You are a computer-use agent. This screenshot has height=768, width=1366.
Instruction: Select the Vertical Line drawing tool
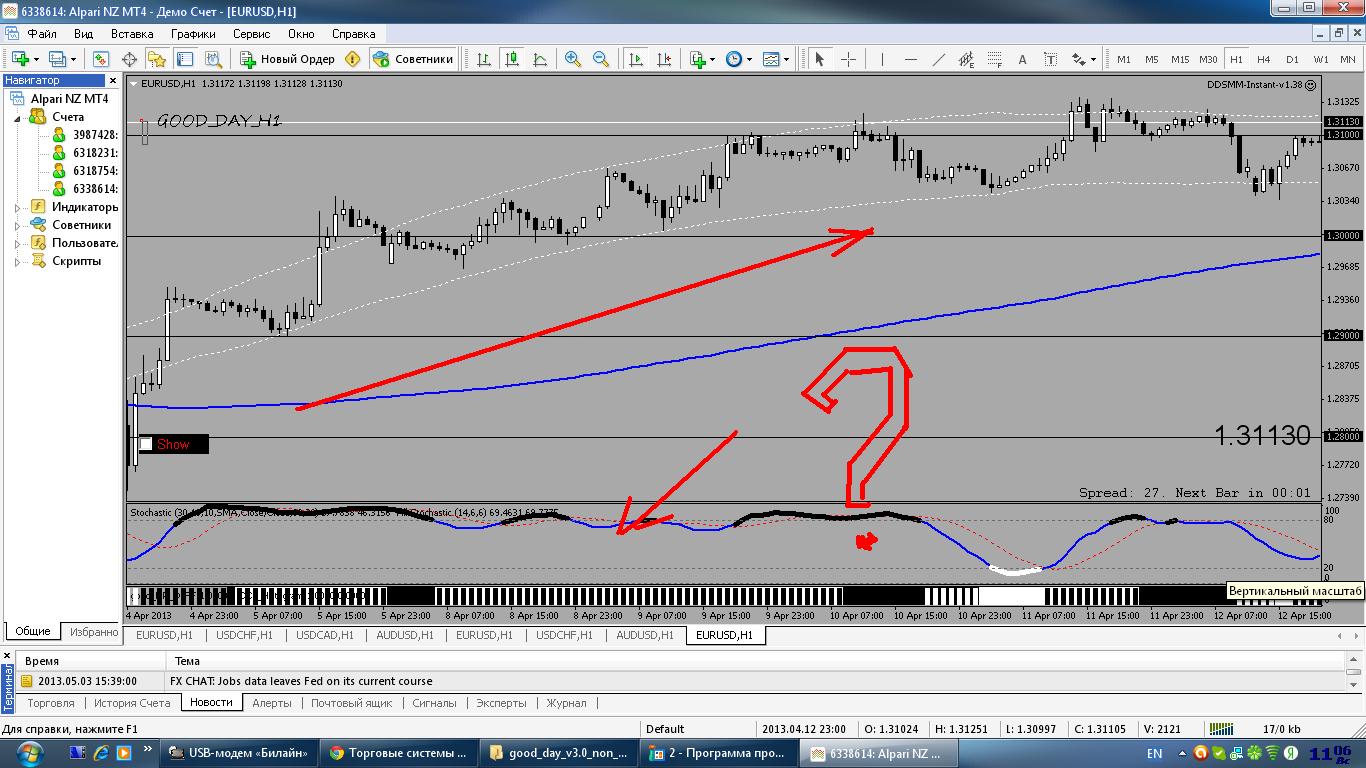[882, 59]
